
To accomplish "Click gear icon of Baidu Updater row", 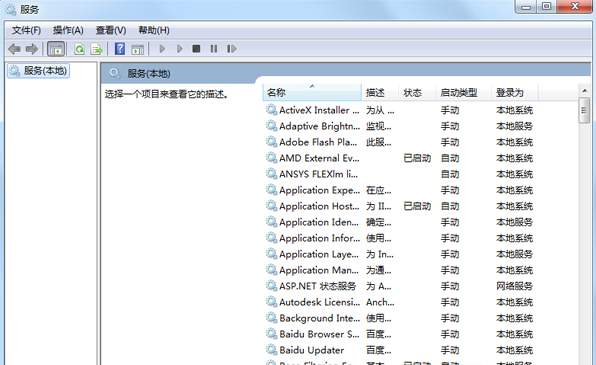I will [x=271, y=349].
